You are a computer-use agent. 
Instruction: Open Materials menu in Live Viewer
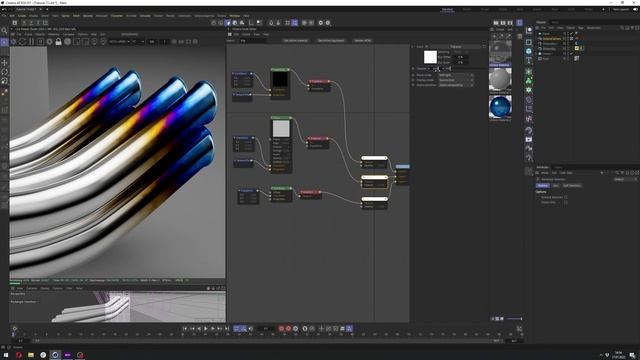54,35
